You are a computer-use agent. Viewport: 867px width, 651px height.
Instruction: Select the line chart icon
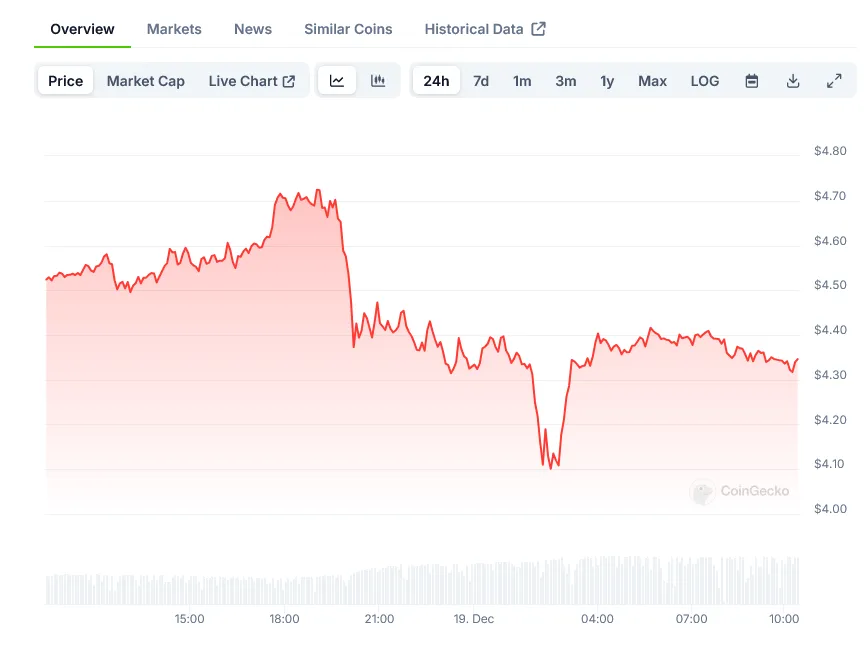pos(336,80)
